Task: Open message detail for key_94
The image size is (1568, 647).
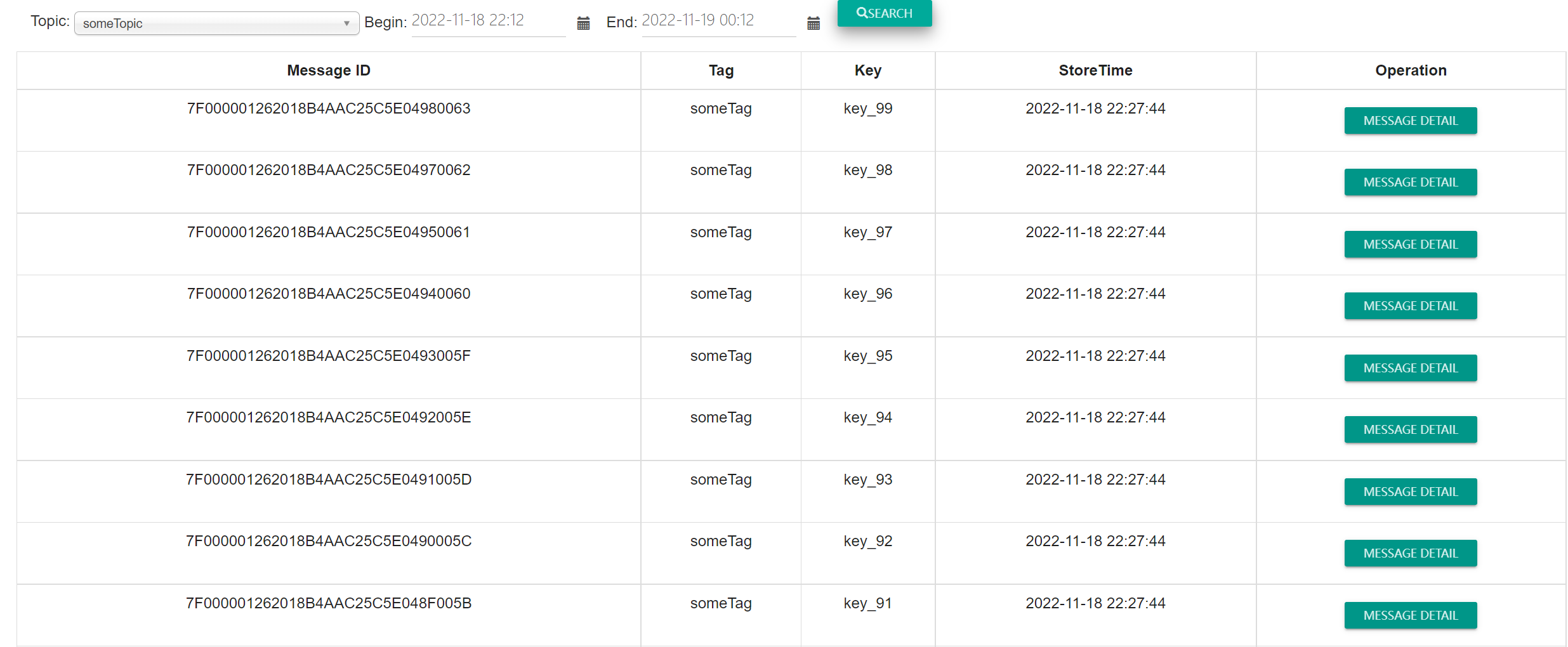Action: pos(1411,429)
